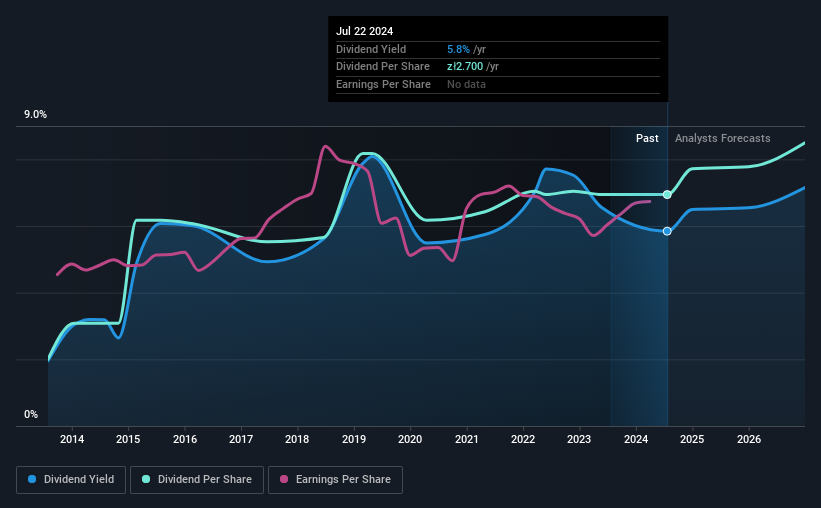Click the 2017 x-axis label

pyautogui.click(x=241, y=439)
